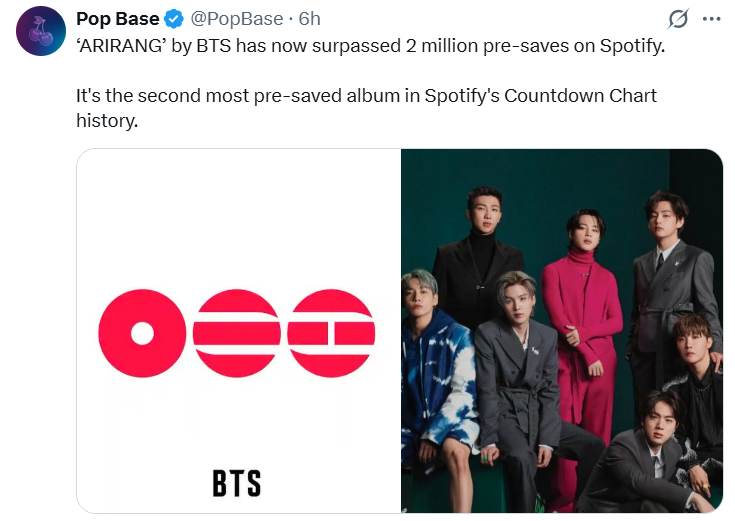
Task: Click the word 'history.' ending the tweet
Action: coord(107,120)
